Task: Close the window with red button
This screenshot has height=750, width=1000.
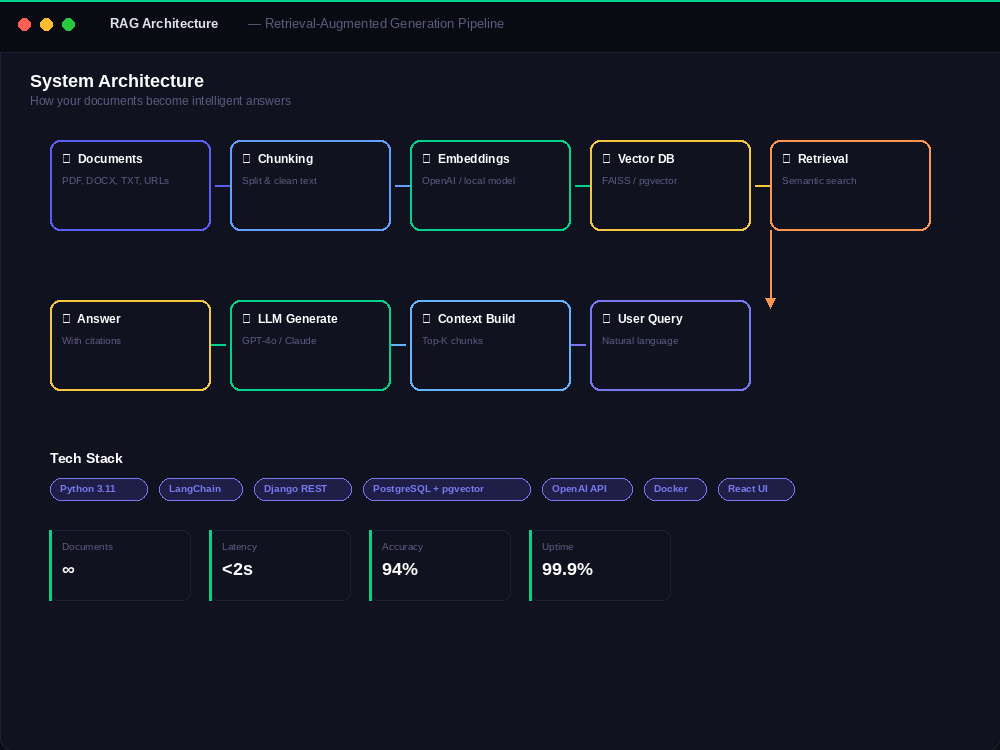Action: [24, 24]
